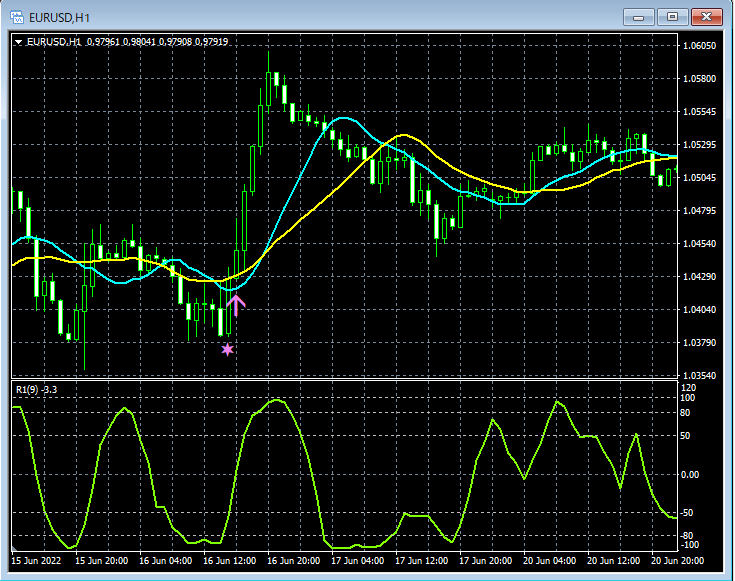
Task: Click the chart window icon in title bar
Action: pos(17,17)
